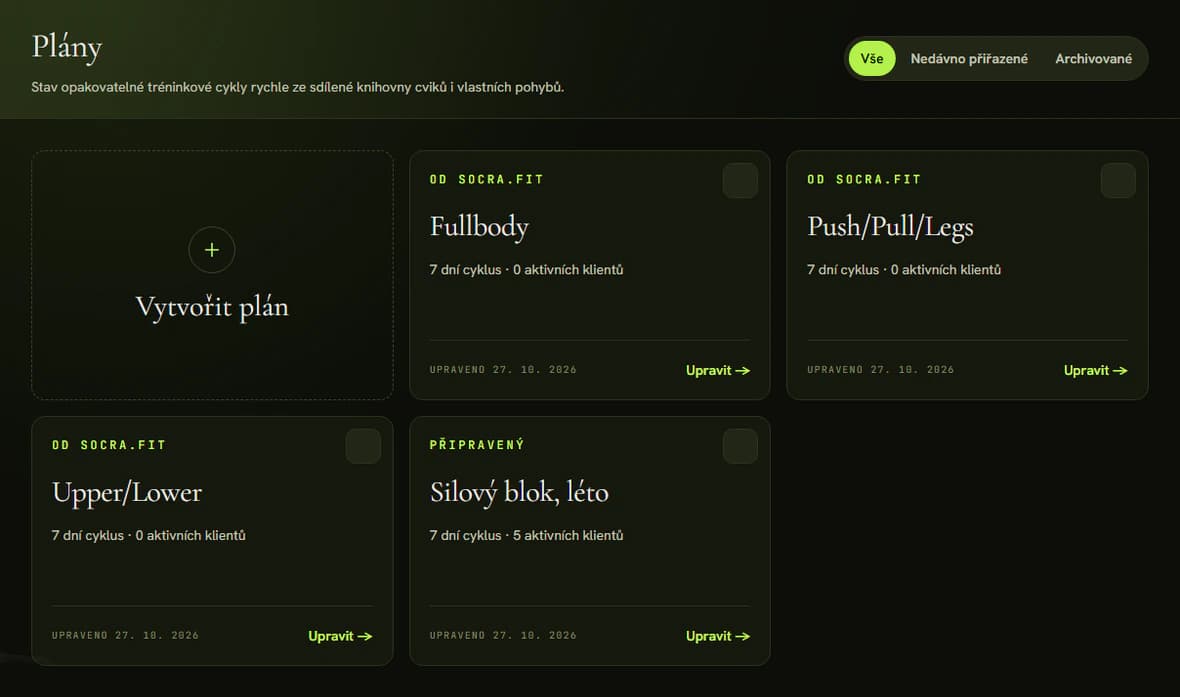Show the Archivované plans tab
This screenshot has height=697, width=1180.
click(1093, 59)
